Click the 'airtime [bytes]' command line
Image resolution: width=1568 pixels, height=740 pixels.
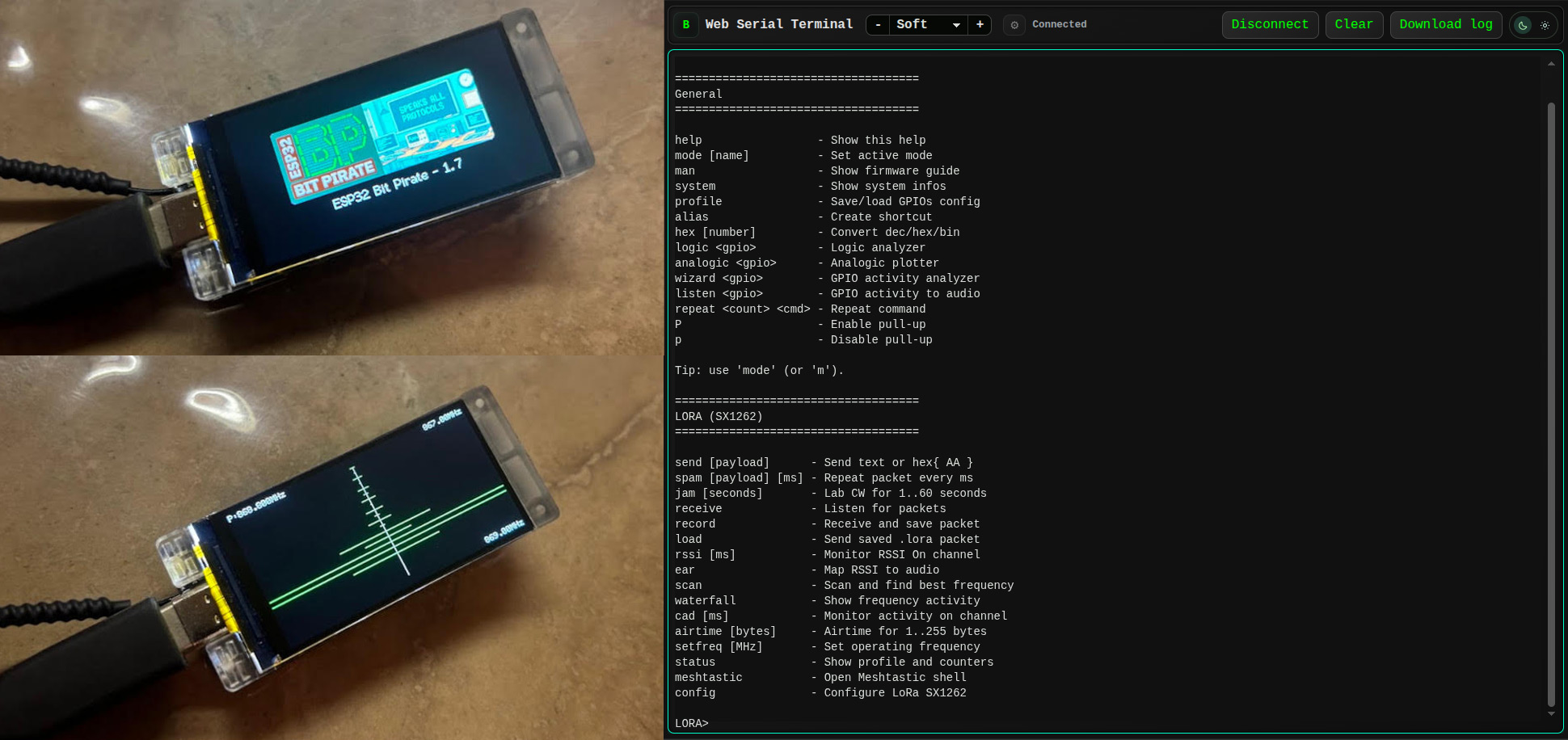831,632
